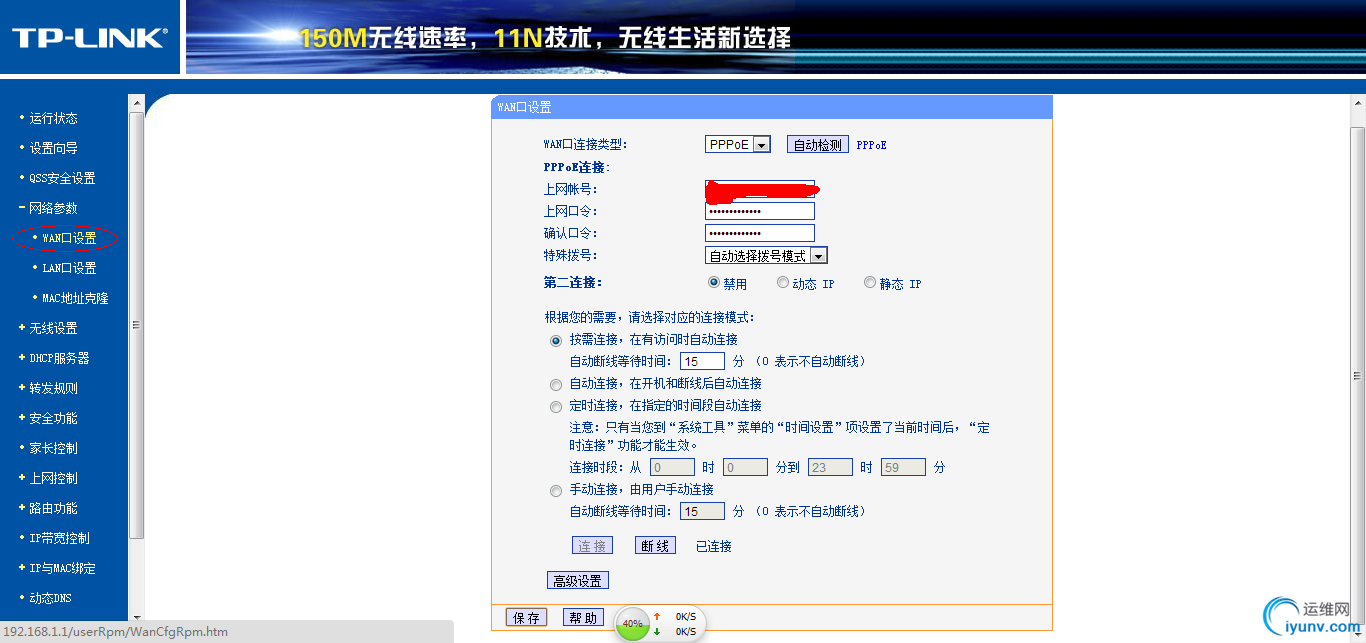1366x643 pixels.
Task: Select WAN口设置 submenu item
Action: click(x=69, y=238)
